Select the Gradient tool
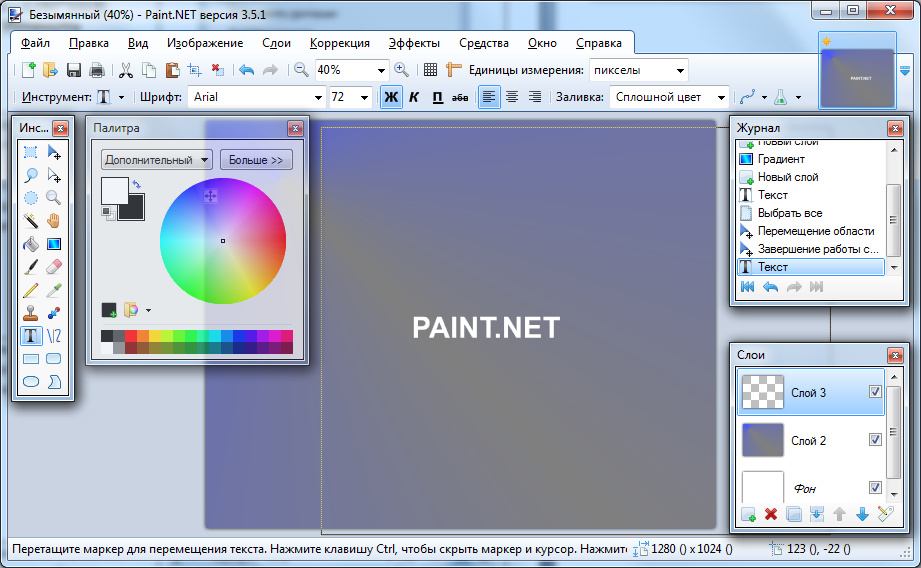 pos(53,244)
